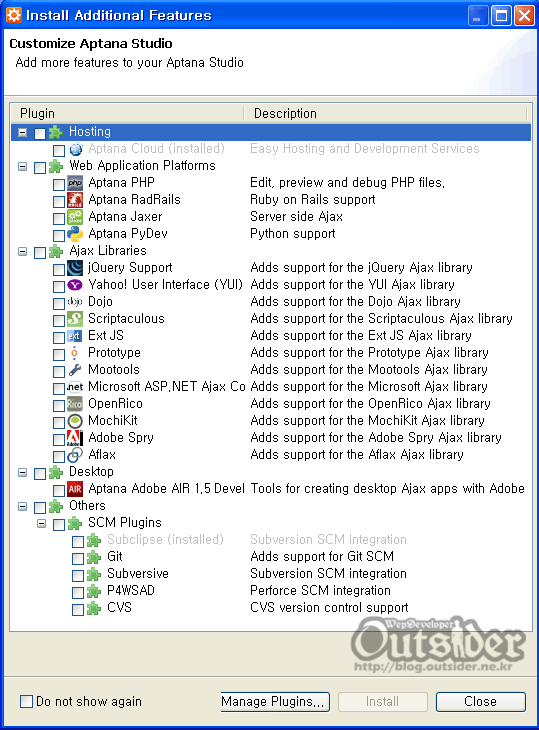This screenshot has height=730, width=539.
Task: Click the Microsoft ASP.NET .net icon
Action: pyautogui.click(x=75, y=387)
